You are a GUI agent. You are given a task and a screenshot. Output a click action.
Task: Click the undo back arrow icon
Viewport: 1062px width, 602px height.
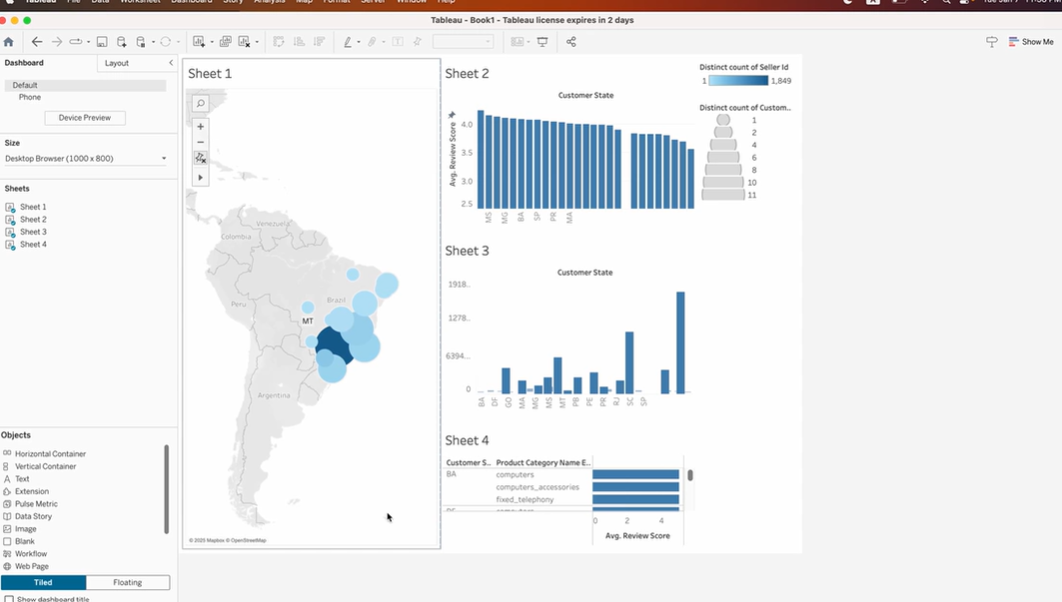tap(37, 42)
